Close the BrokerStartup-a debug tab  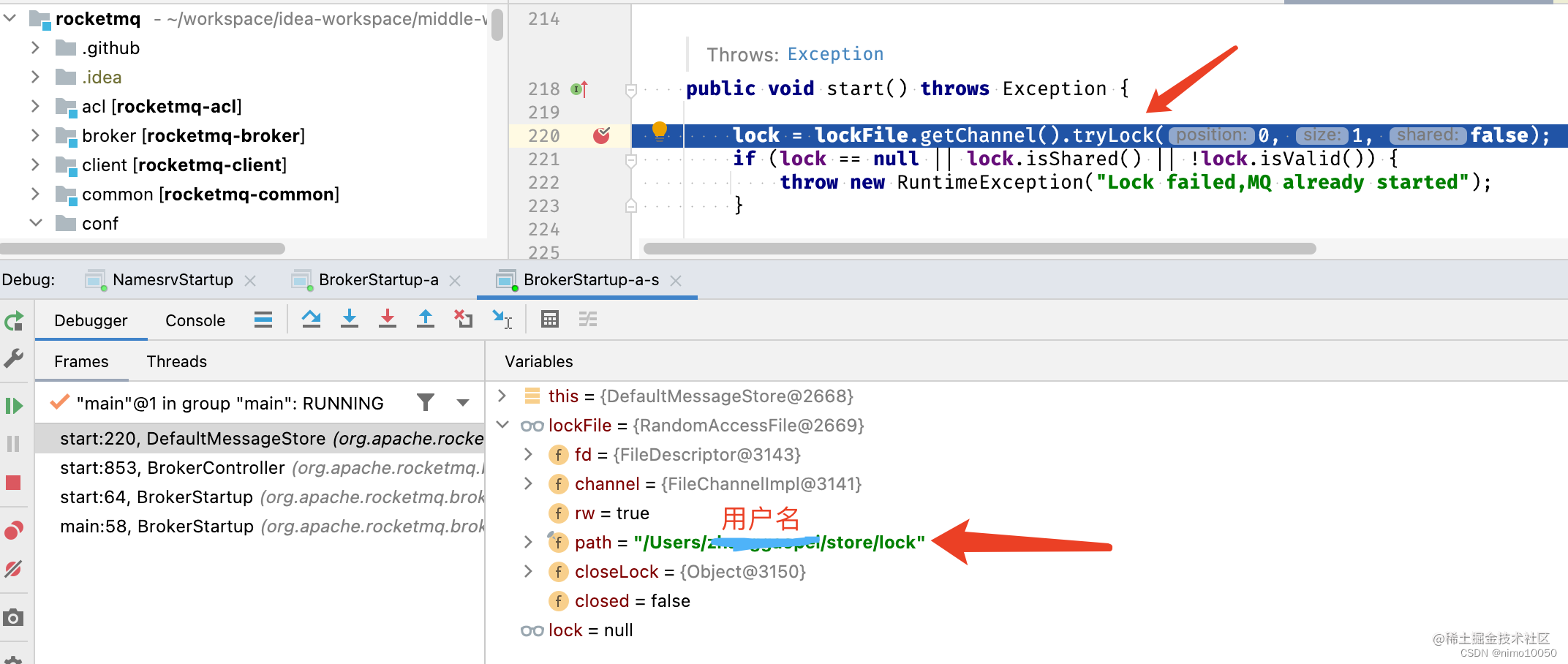(455, 281)
